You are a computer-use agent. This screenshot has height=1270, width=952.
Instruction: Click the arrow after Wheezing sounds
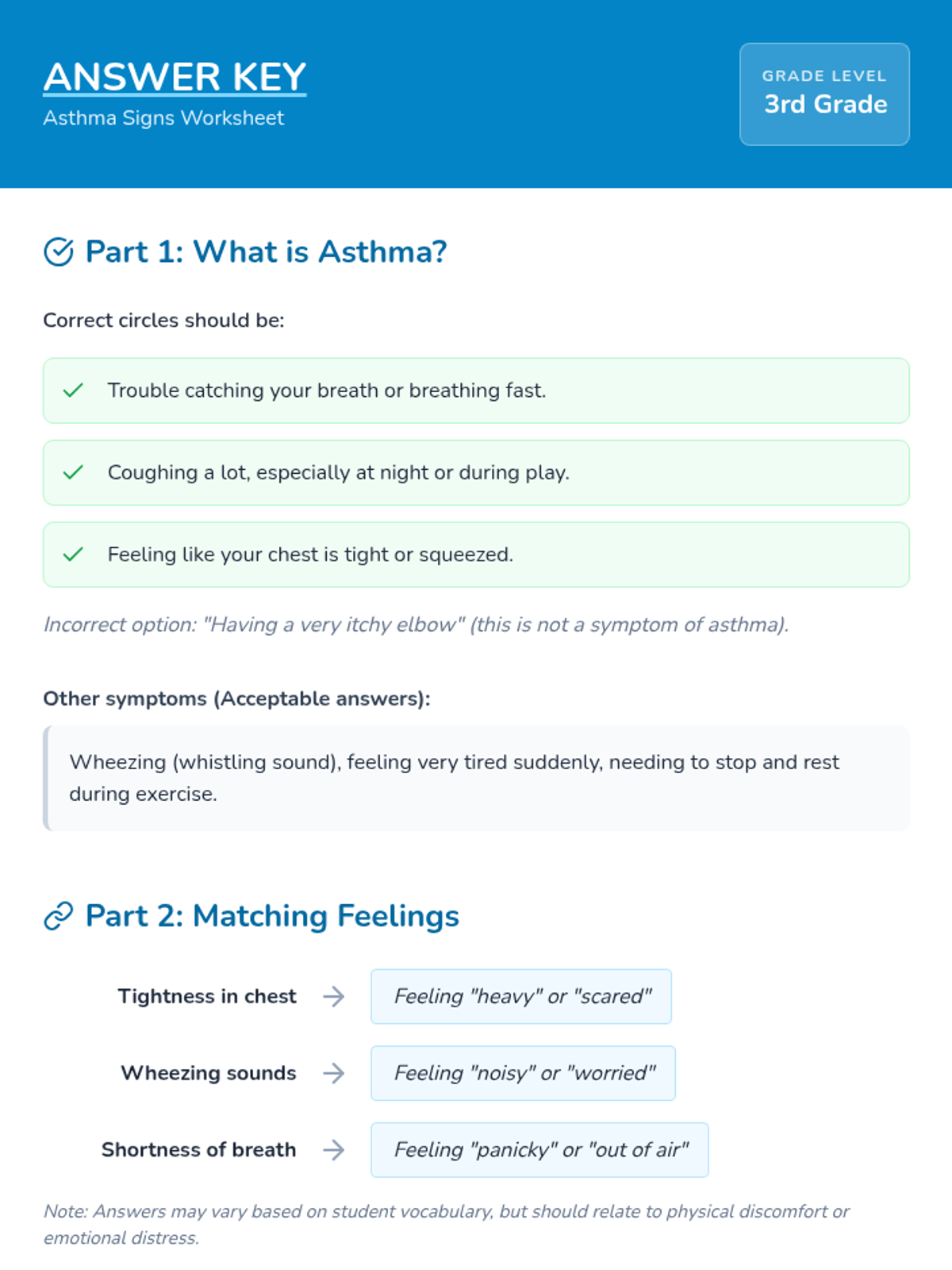coord(334,1073)
